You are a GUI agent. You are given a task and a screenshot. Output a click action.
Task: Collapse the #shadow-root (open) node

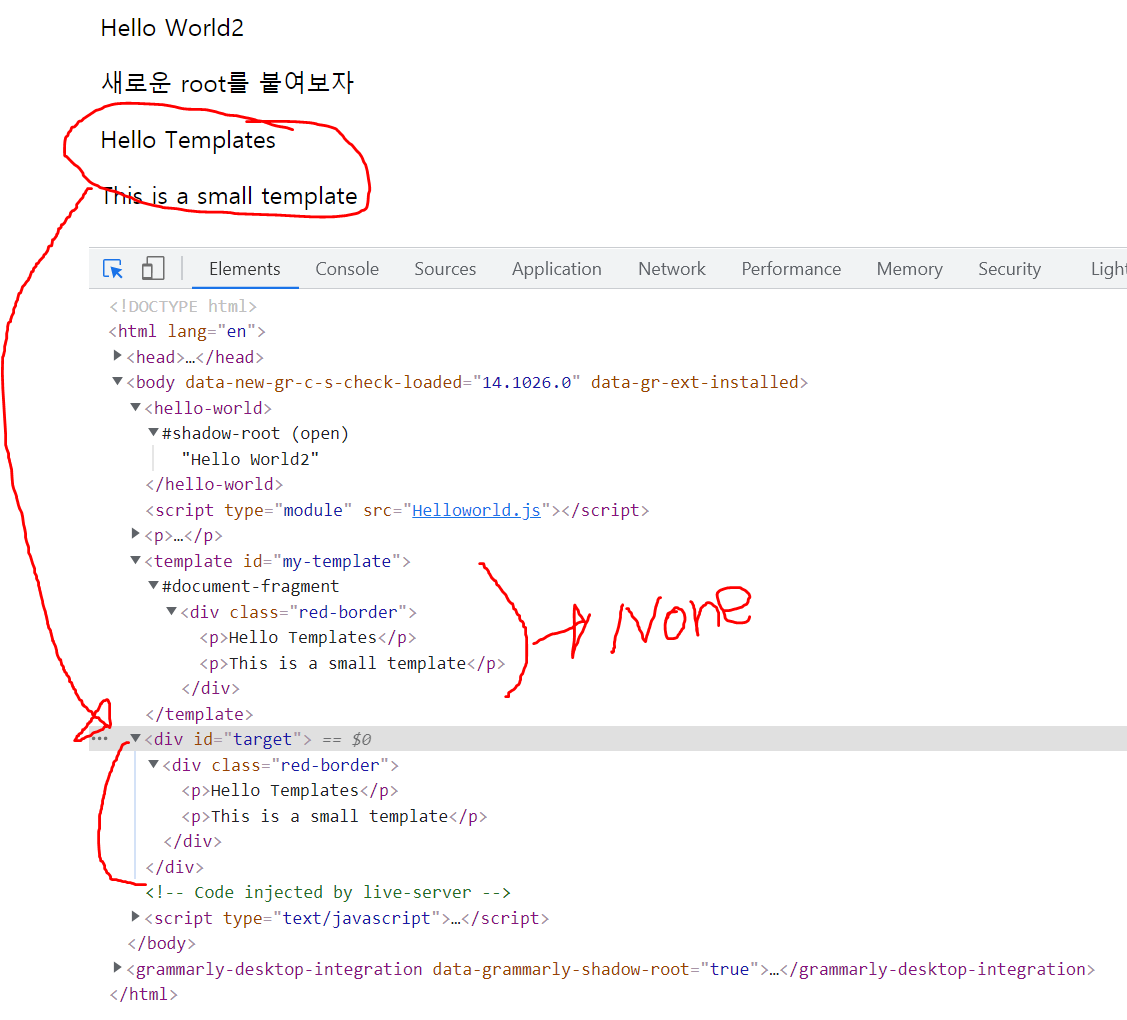pos(153,433)
